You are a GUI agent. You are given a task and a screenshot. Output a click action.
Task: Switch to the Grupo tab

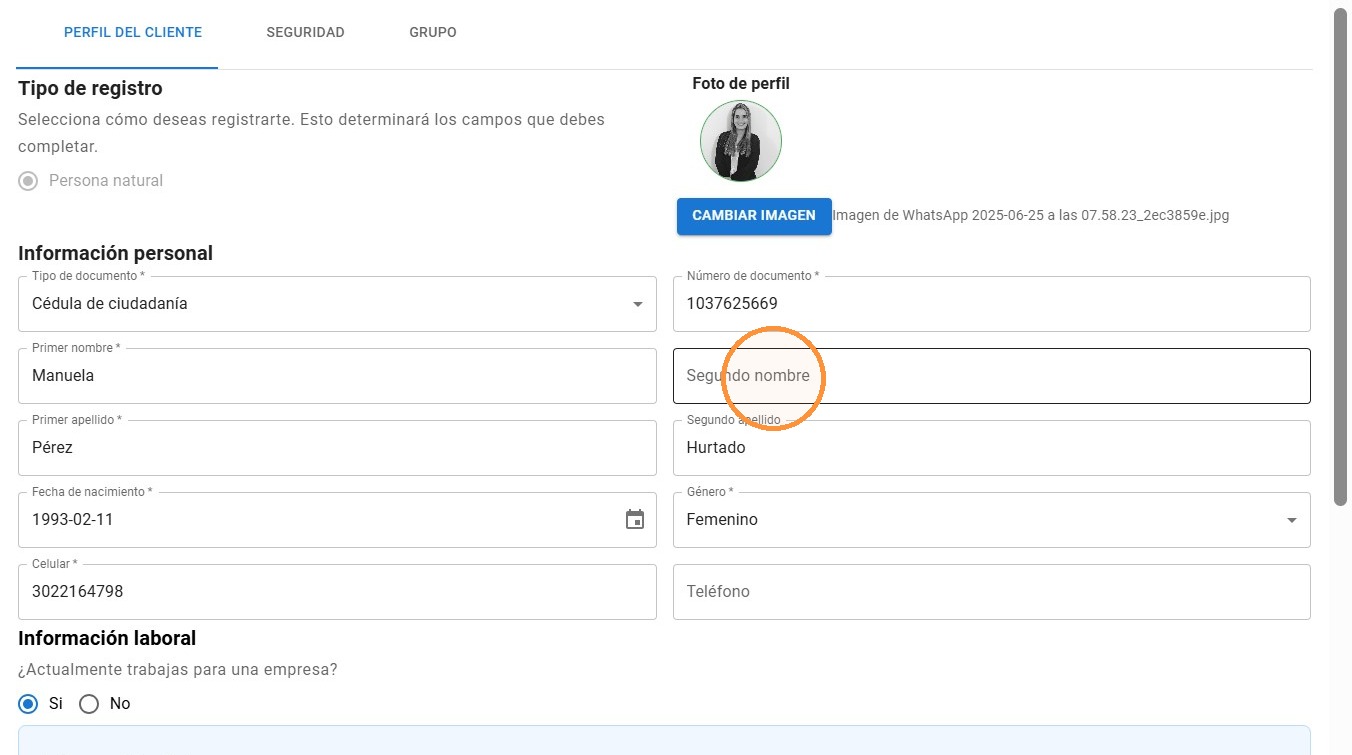pos(433,33)
